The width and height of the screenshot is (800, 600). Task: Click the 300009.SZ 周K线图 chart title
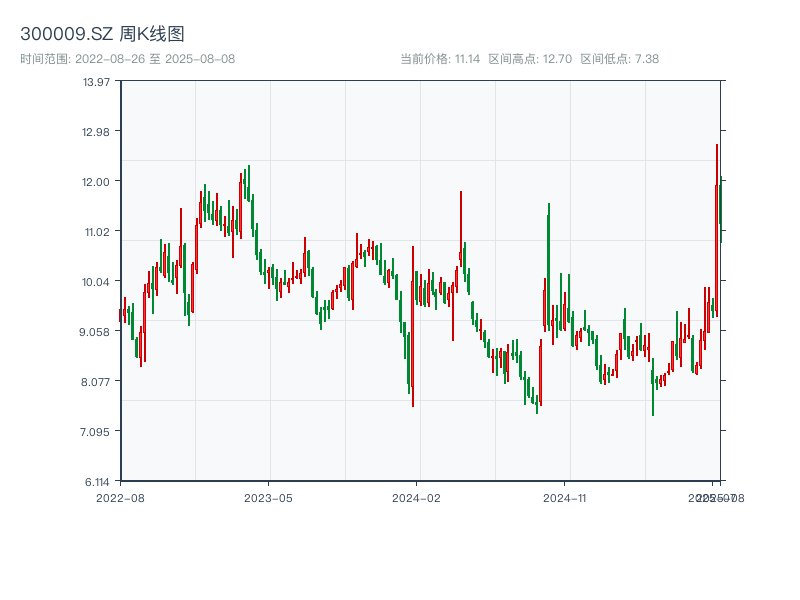coord(102,34)
